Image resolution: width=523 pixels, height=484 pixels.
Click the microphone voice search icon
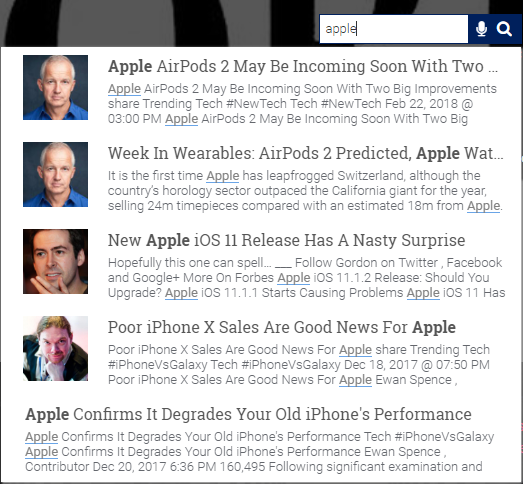click(x=481, y=29)
